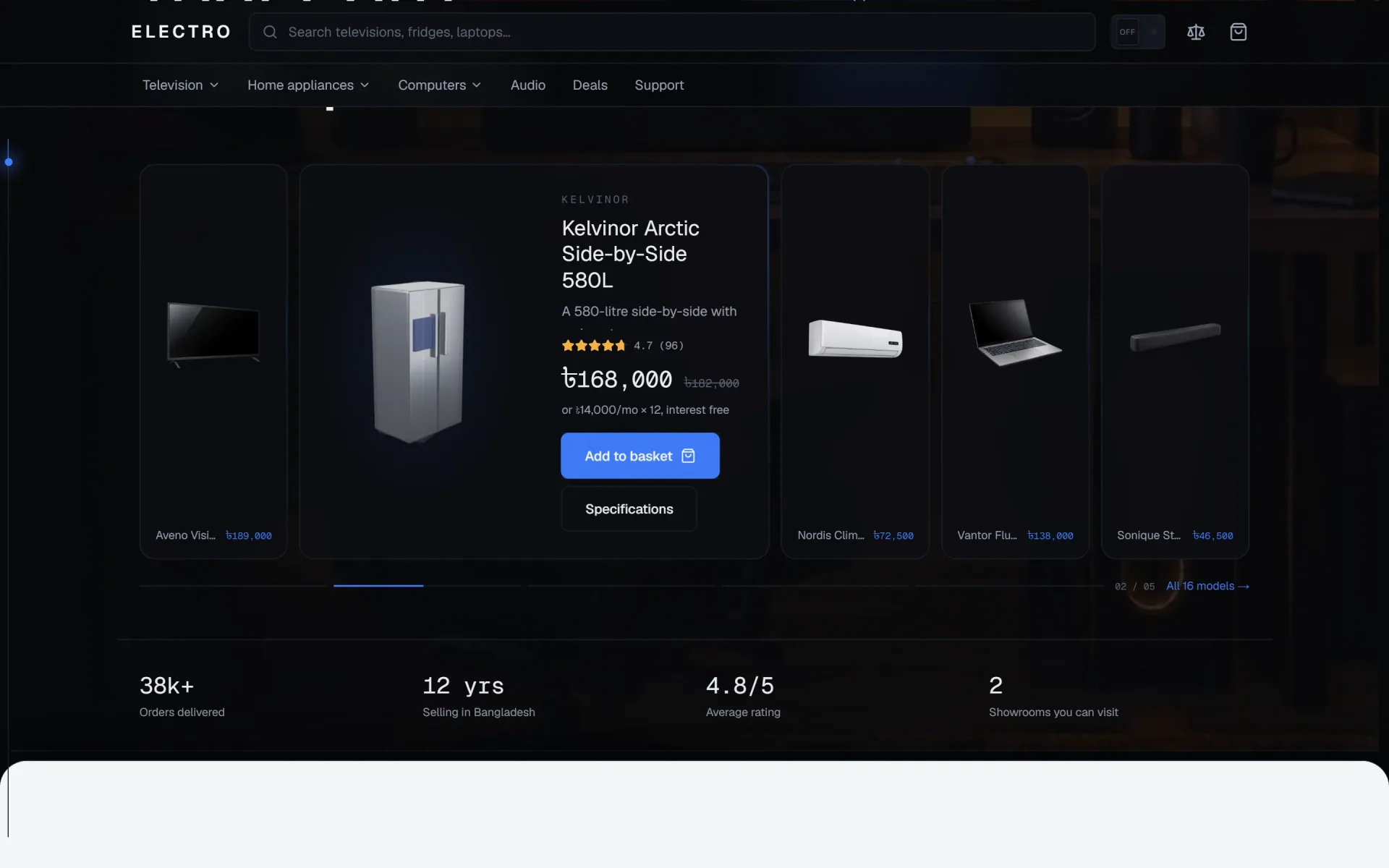Screen dimensions: 1389x868
Task: Go to ELECTRO logo home
Action: point(181,32)
